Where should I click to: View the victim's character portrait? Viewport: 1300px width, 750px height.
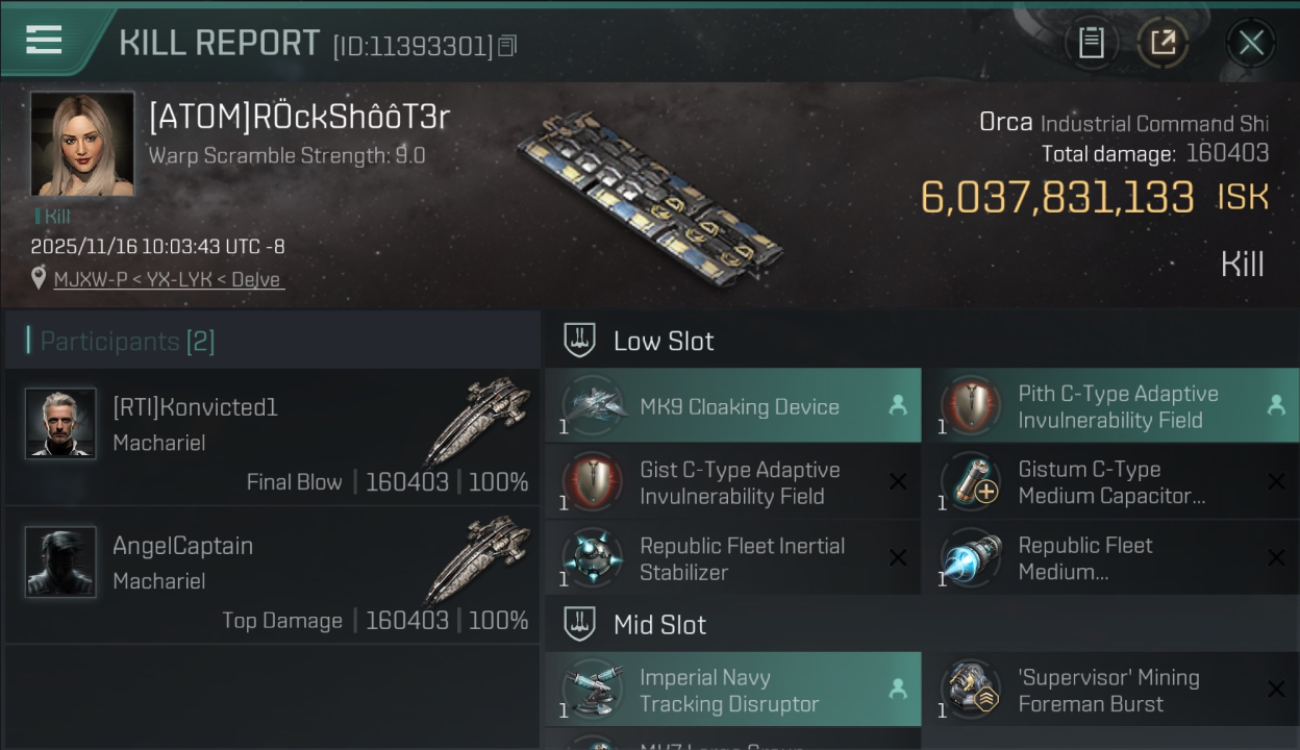pos(82,144)
